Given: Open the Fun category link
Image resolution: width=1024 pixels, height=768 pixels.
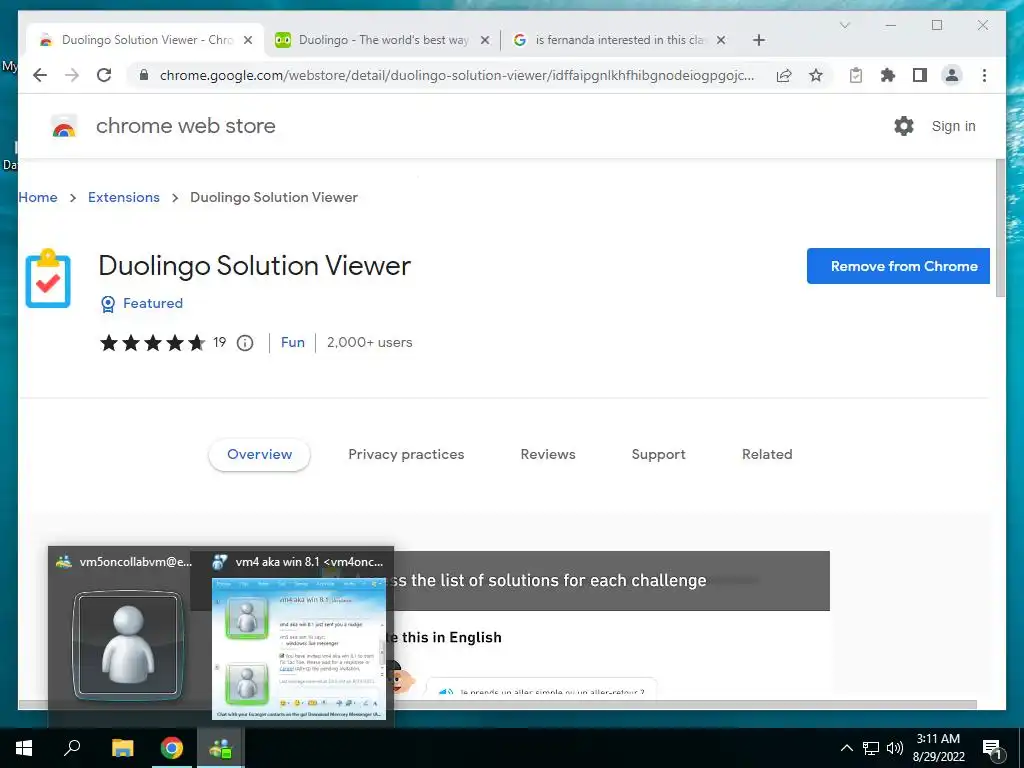Looking at the screenshot, I should (293, 343).
